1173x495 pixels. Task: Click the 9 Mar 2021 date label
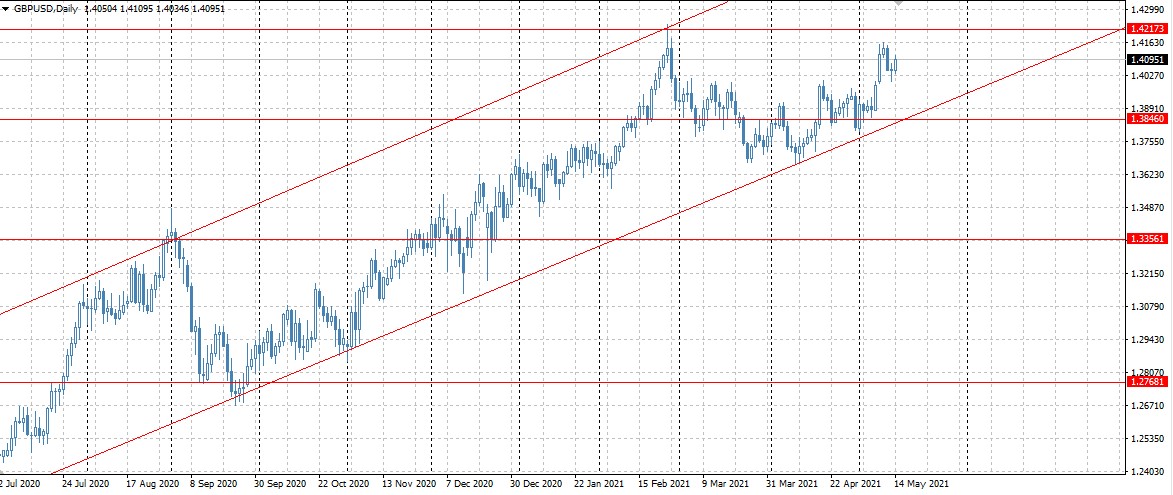727,484
